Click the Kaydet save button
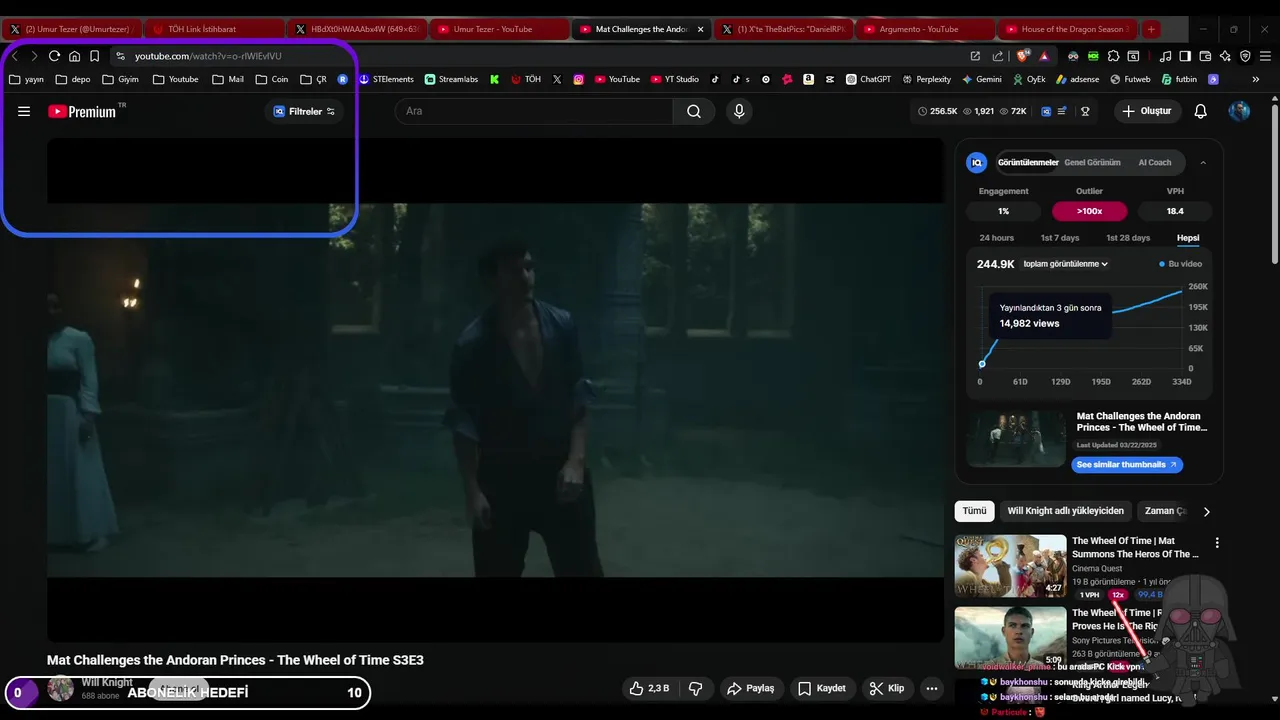This screenshot has width=1280, height=720. click(x=823, y=688)
